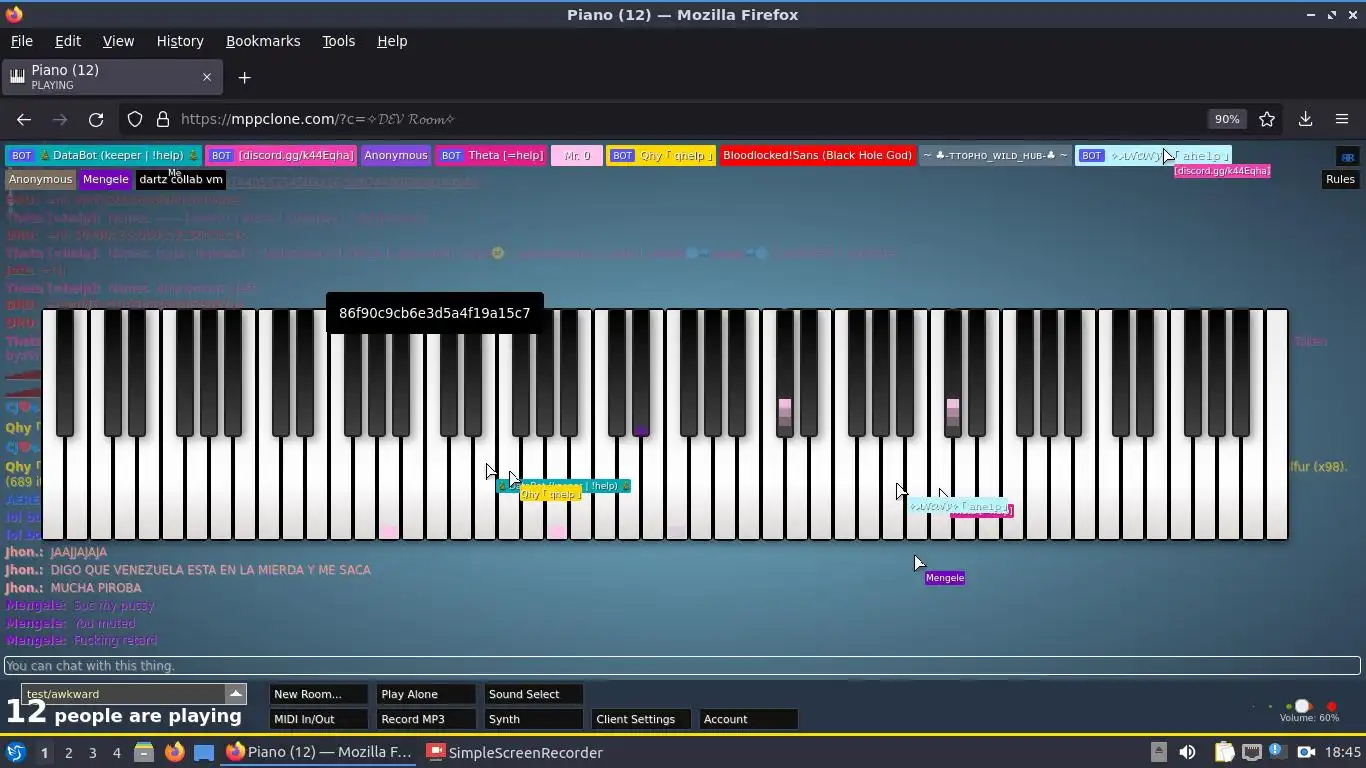Click the Play Alone button
Image resolution: width=1366 pixels, height=768 pixels.
click(426, 694)
